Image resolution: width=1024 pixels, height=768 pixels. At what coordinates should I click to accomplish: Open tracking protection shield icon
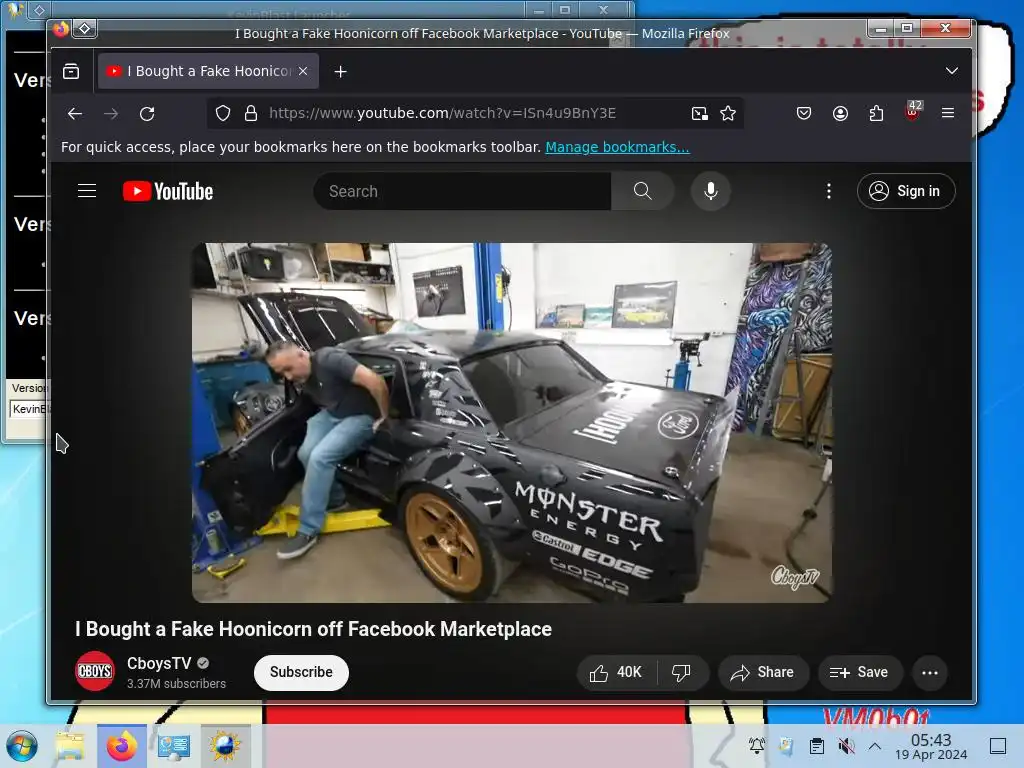pyautogui.click(x=223, y=114)
